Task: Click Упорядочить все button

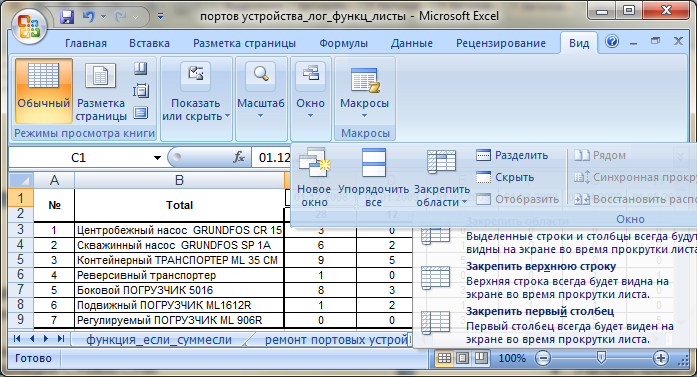Action: tap(373, 178)
